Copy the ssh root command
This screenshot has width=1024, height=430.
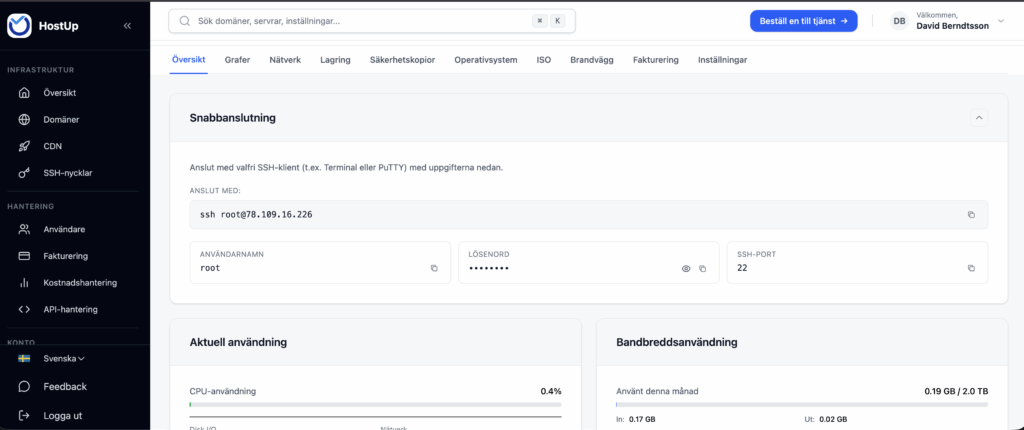(971, 215)
